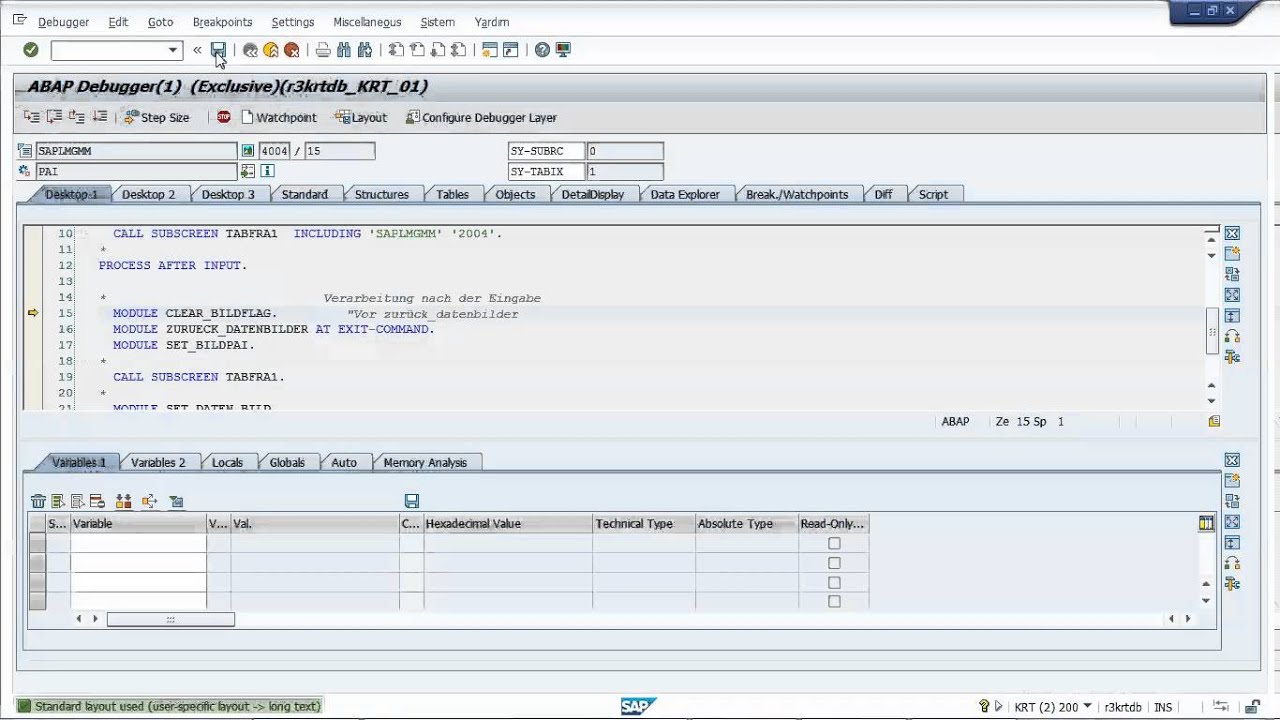Click the Last Page icon
The height and width of the screenshot is (720, 1280).
pos(459,50)
